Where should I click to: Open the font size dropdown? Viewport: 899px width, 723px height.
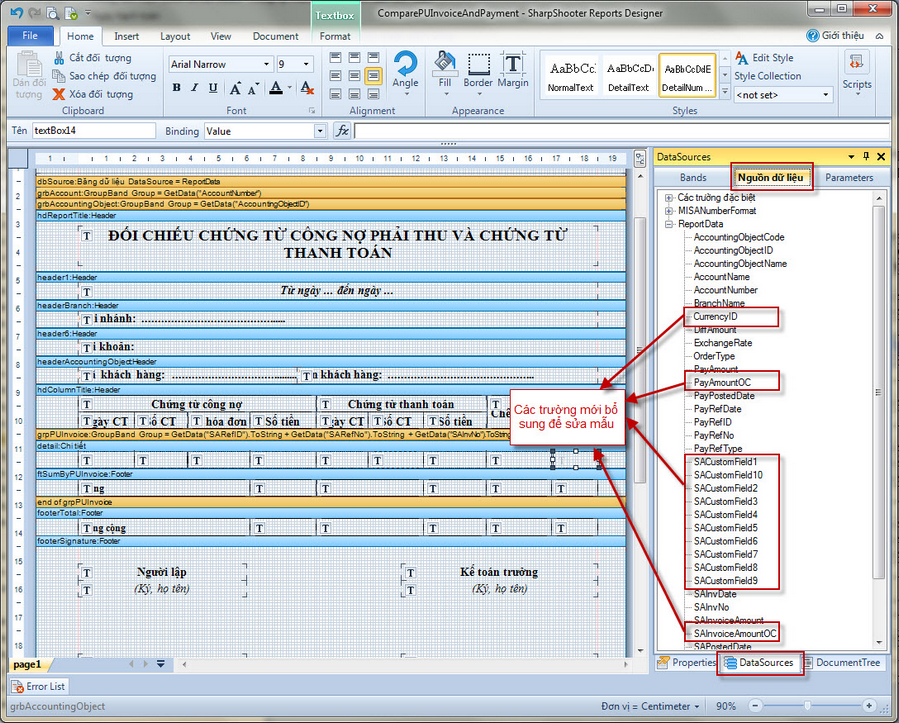click(x=306, y=64)
